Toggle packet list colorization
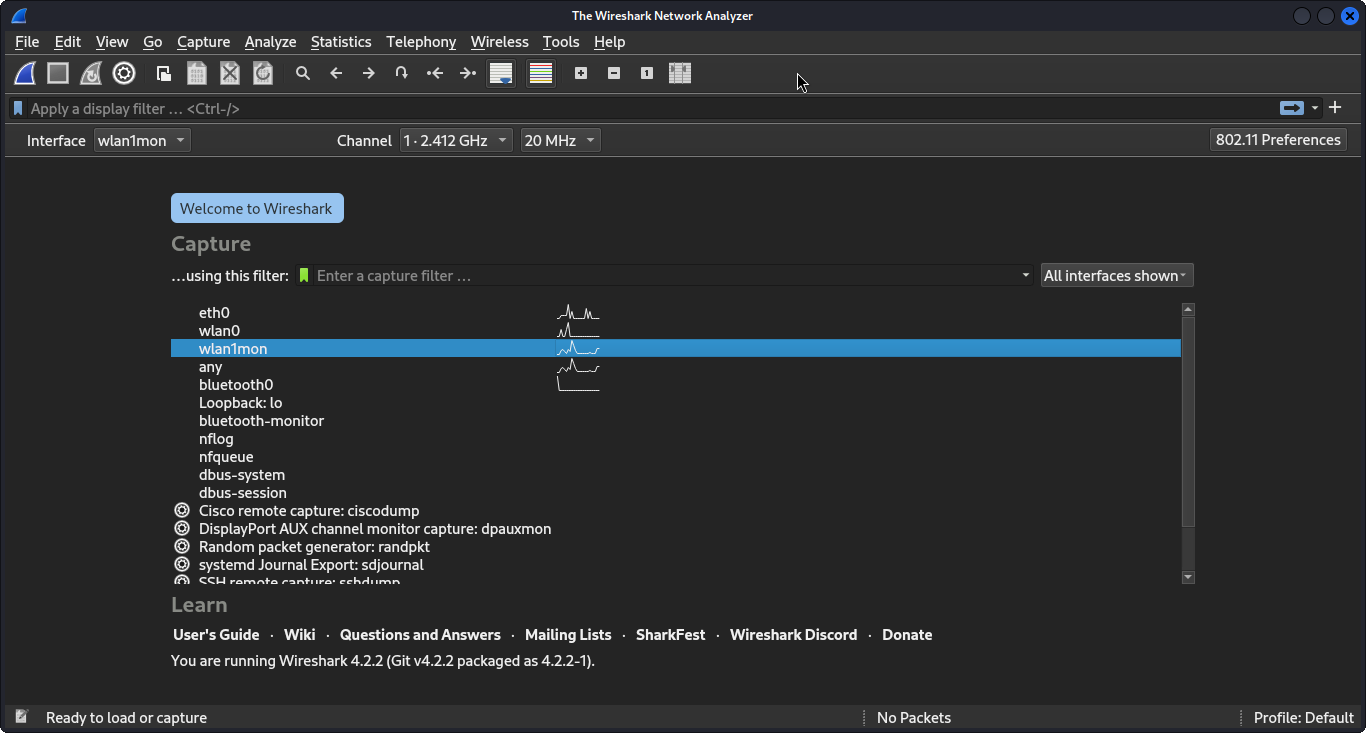1366x733 pixels. pyautogui.click(x=541, y=73)
